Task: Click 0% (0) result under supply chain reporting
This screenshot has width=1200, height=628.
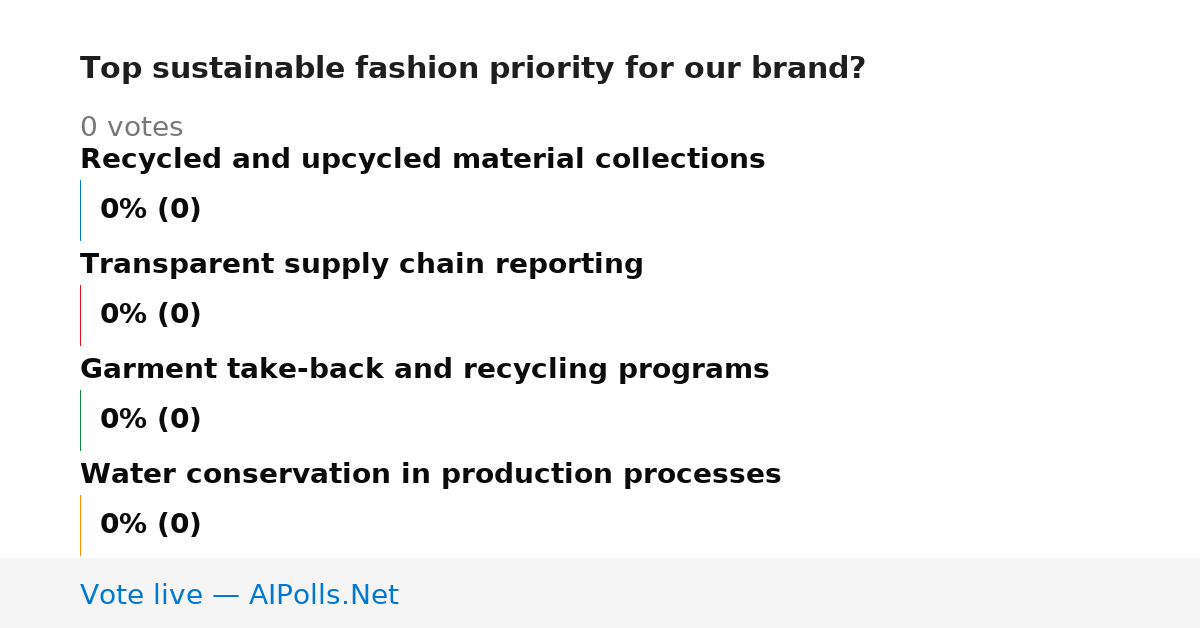Action: click(x=150, y=315)
